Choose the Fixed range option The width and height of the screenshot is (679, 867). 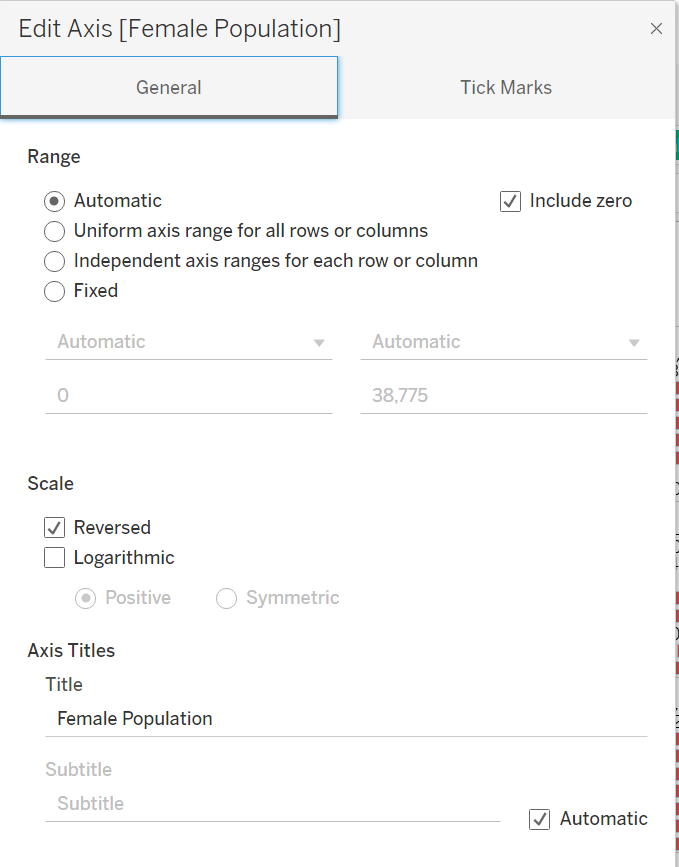coord(55,292)
